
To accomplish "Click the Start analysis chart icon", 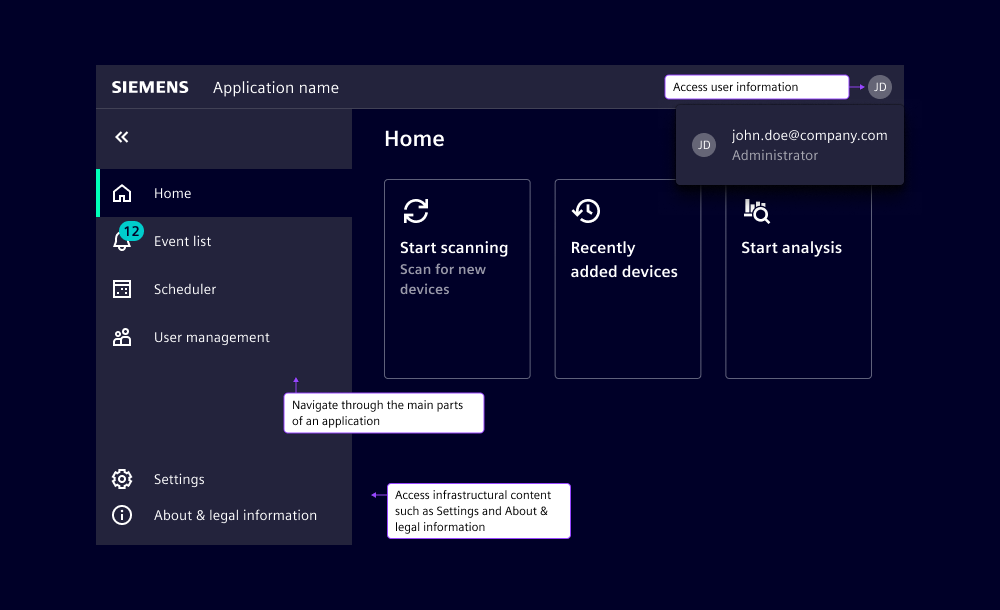I will pyautogui.click(x=757, y=211).
